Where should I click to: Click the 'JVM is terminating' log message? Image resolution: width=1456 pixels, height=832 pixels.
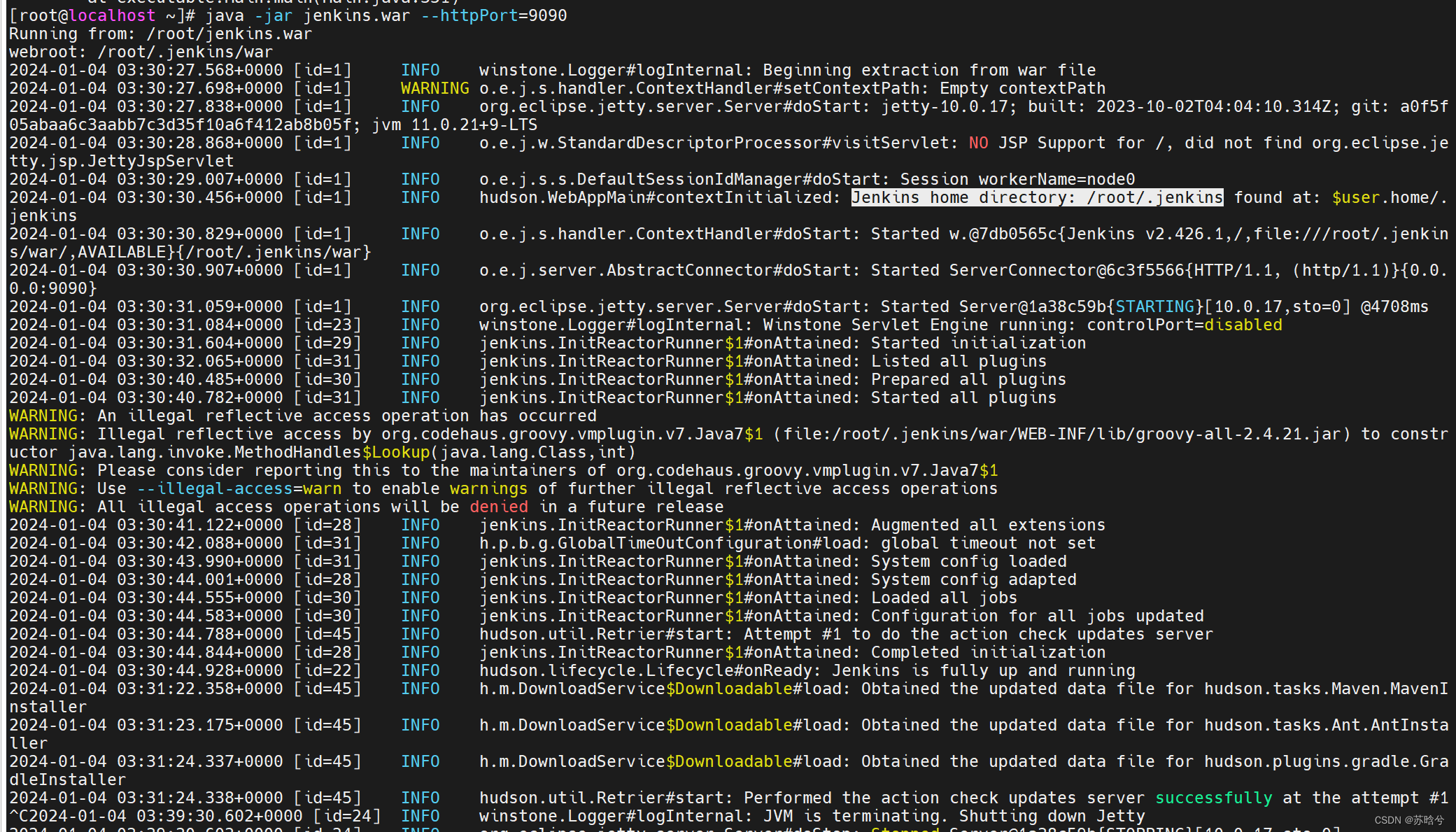click(x=855, y=816)
